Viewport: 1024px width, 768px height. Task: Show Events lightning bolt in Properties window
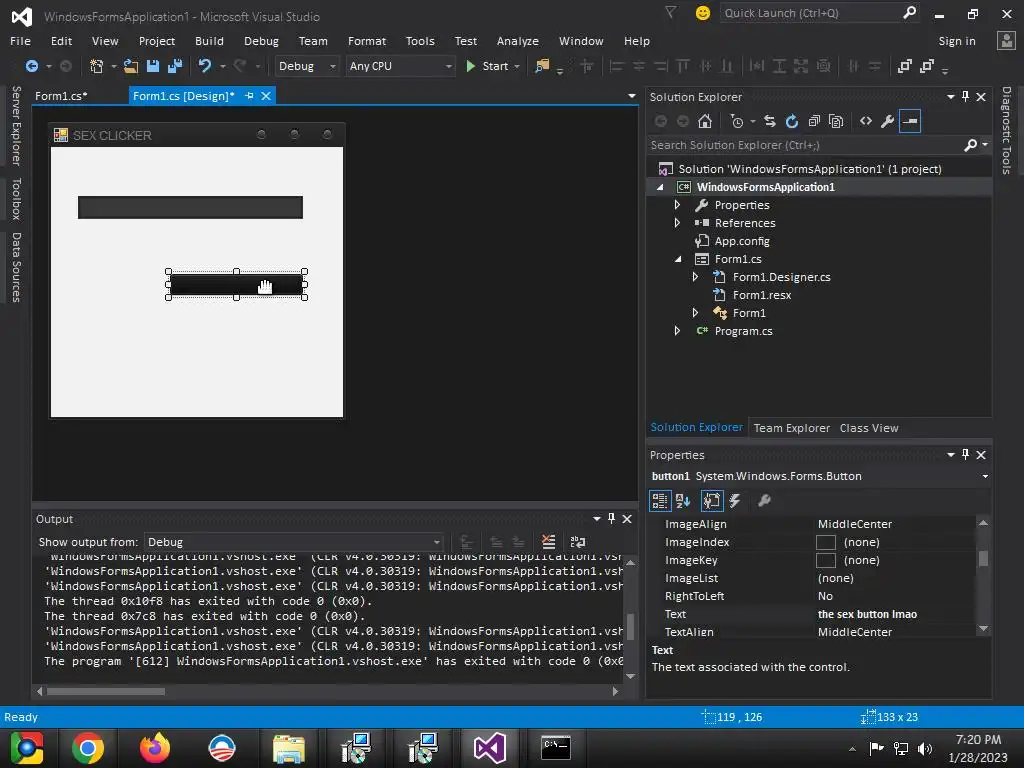[x=735, y=501]
